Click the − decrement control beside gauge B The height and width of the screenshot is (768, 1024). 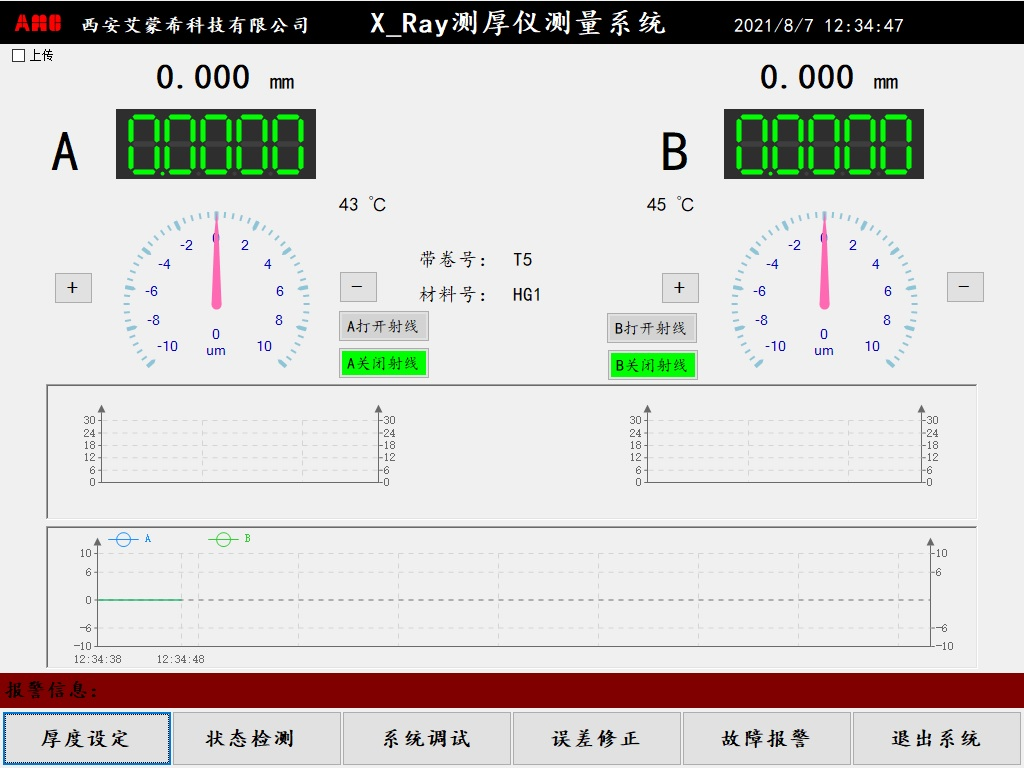point(963,287)
